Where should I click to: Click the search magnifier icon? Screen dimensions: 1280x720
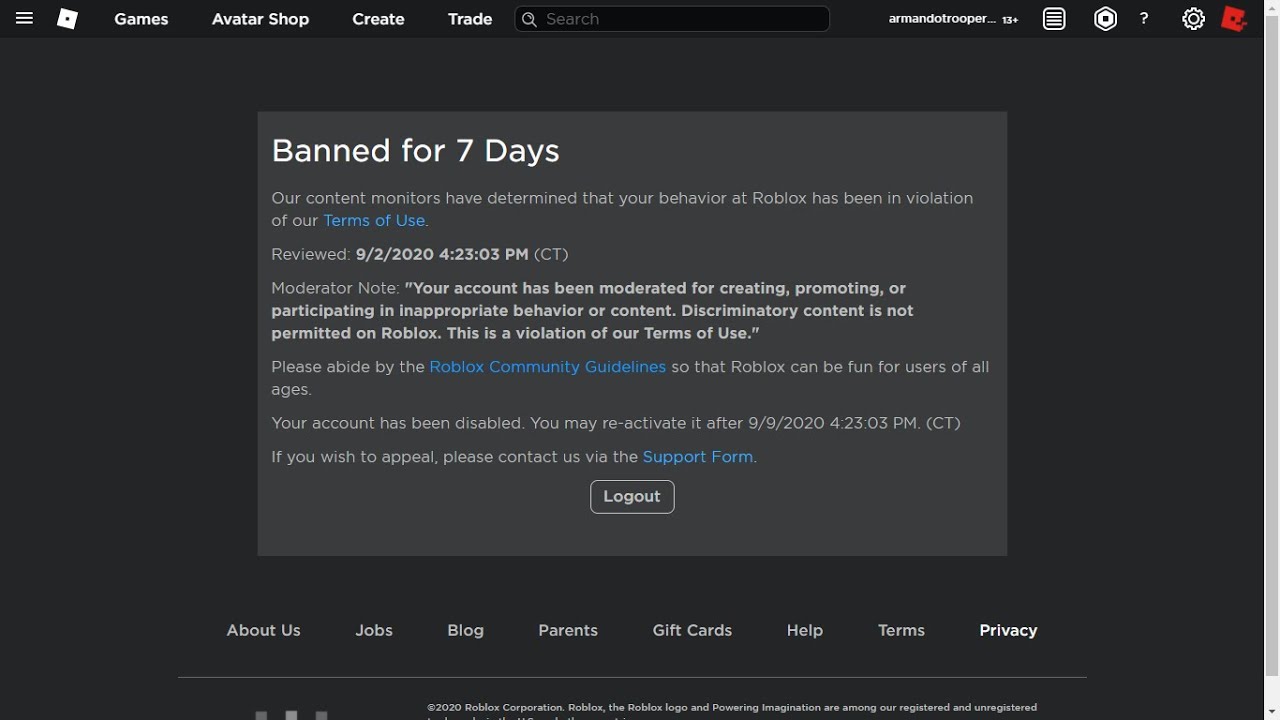(530, 19)
